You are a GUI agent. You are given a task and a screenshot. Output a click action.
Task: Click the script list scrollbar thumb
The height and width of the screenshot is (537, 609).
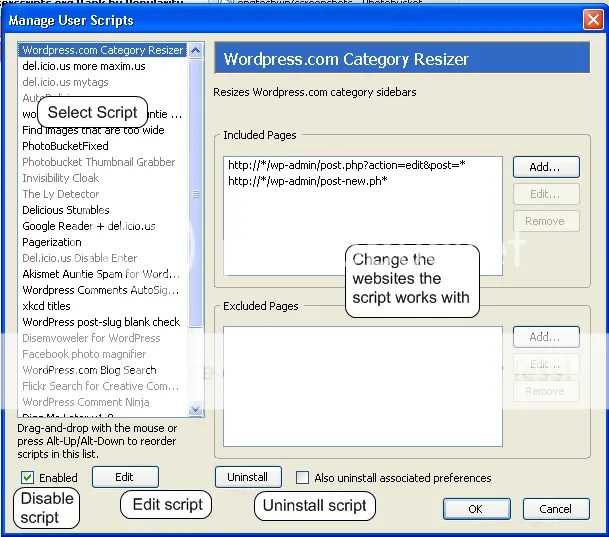(x=196, y=193)
